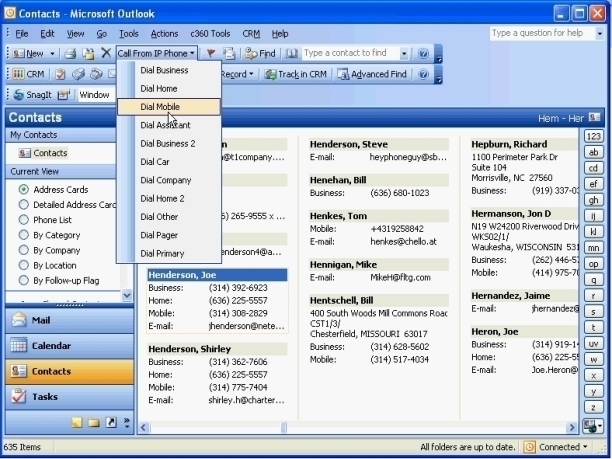
Task: Open the Mail pane
Action: [x=69, y=320]
